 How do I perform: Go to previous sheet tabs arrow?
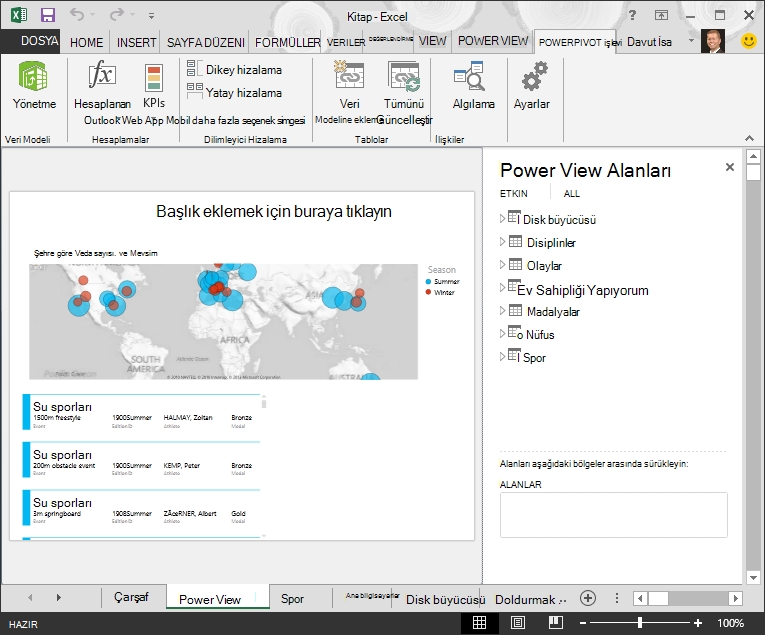point(30,597)
